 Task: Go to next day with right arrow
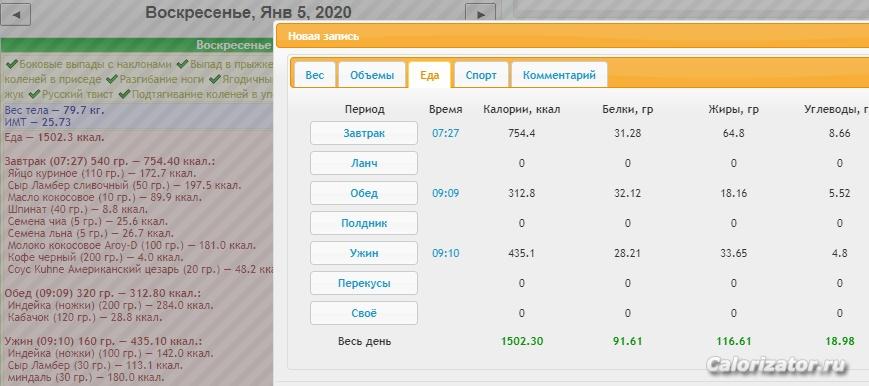480,14
